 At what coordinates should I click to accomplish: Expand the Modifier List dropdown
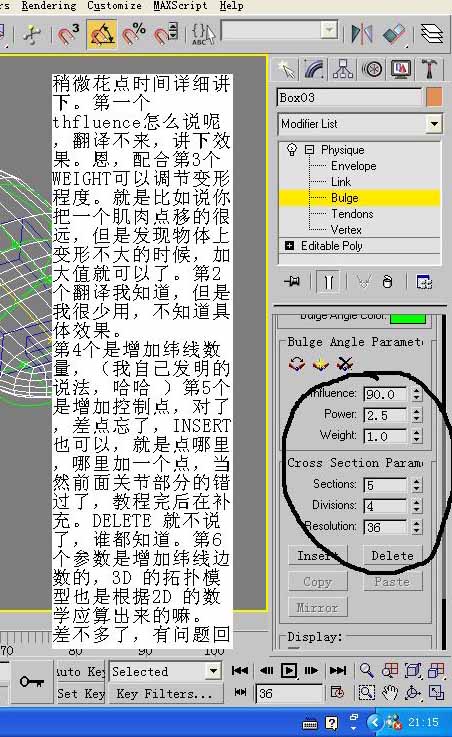[x=434, y=124]
